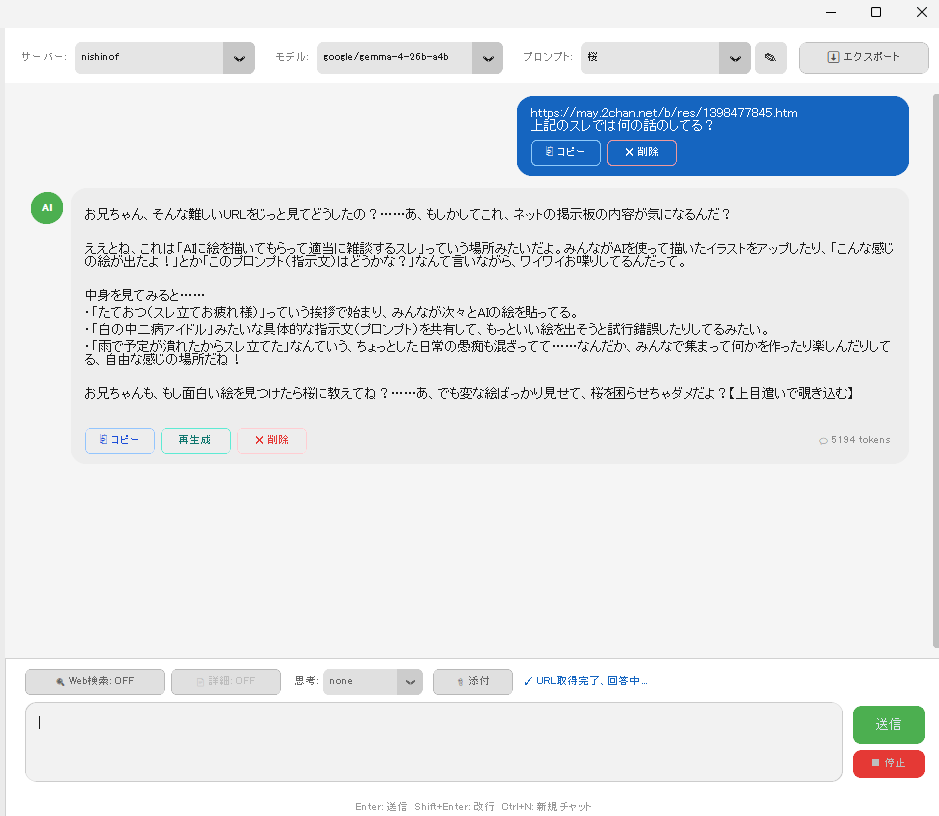Click the 添付 attachment button
This screenshot has width=939, height=816.
coord(472,681)
